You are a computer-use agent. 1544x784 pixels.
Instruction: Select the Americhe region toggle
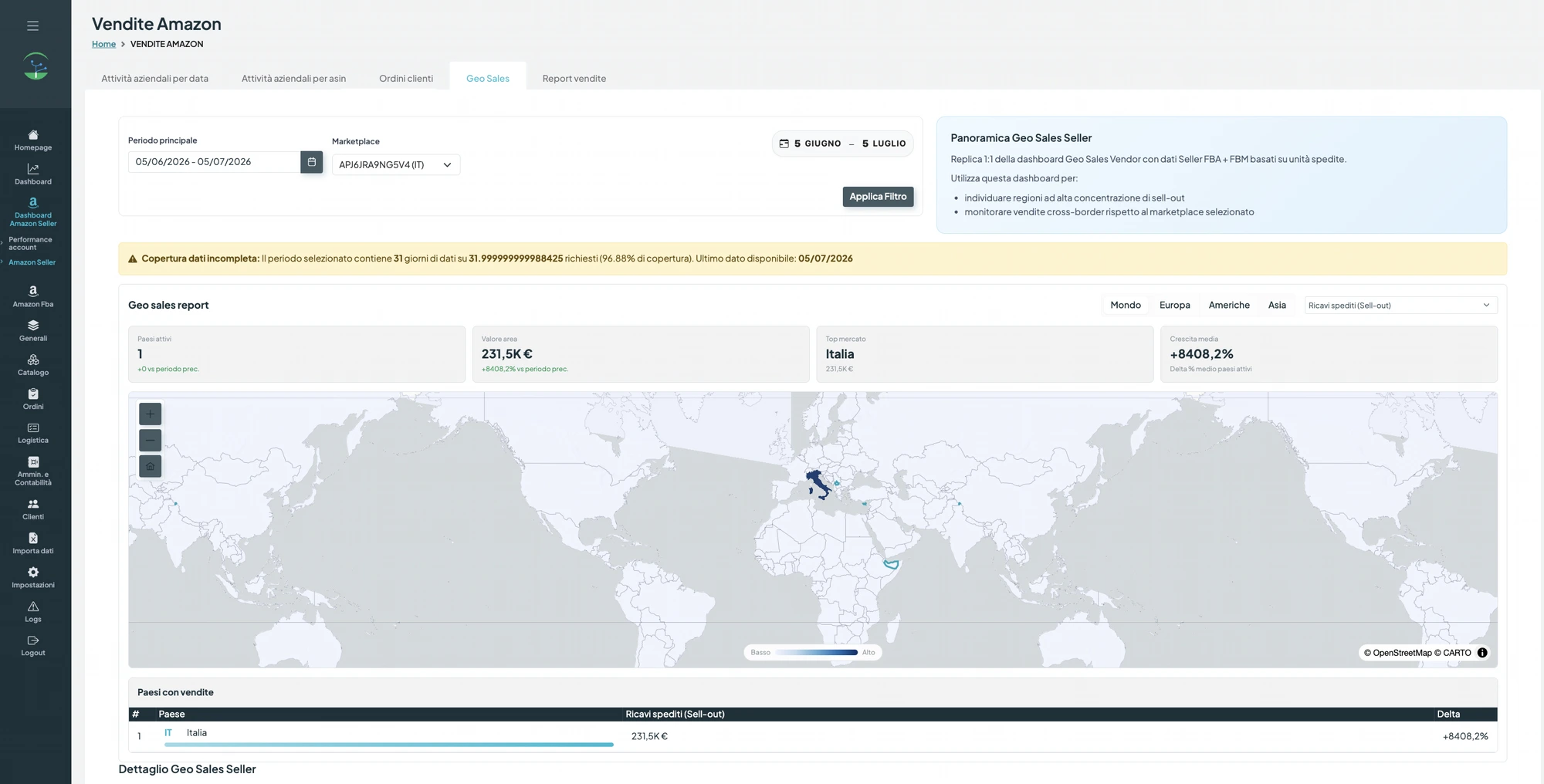[x=1229, y=306]
